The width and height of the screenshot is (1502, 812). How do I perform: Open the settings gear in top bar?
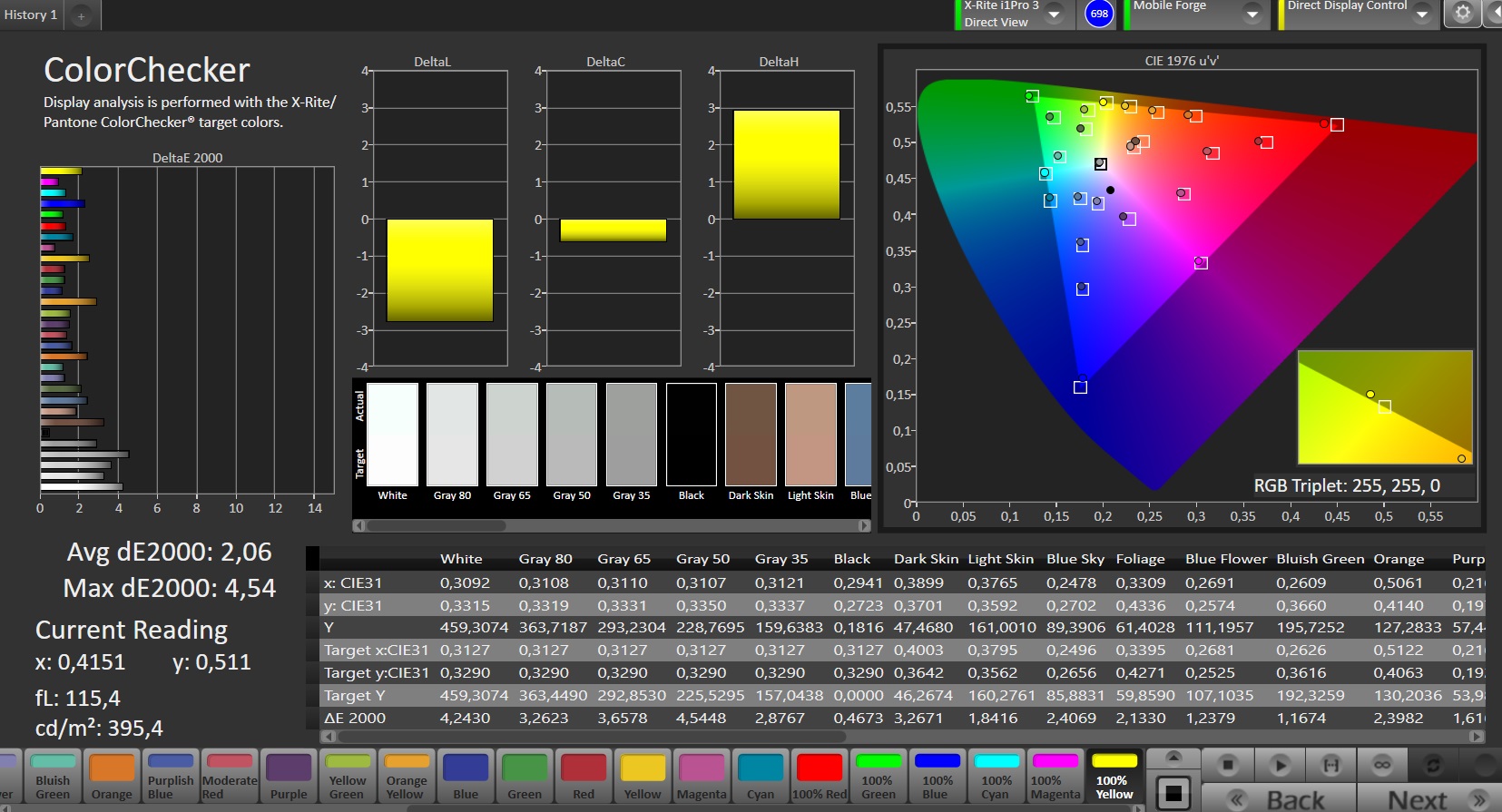pyautogui.click(x=1462, y=14)
